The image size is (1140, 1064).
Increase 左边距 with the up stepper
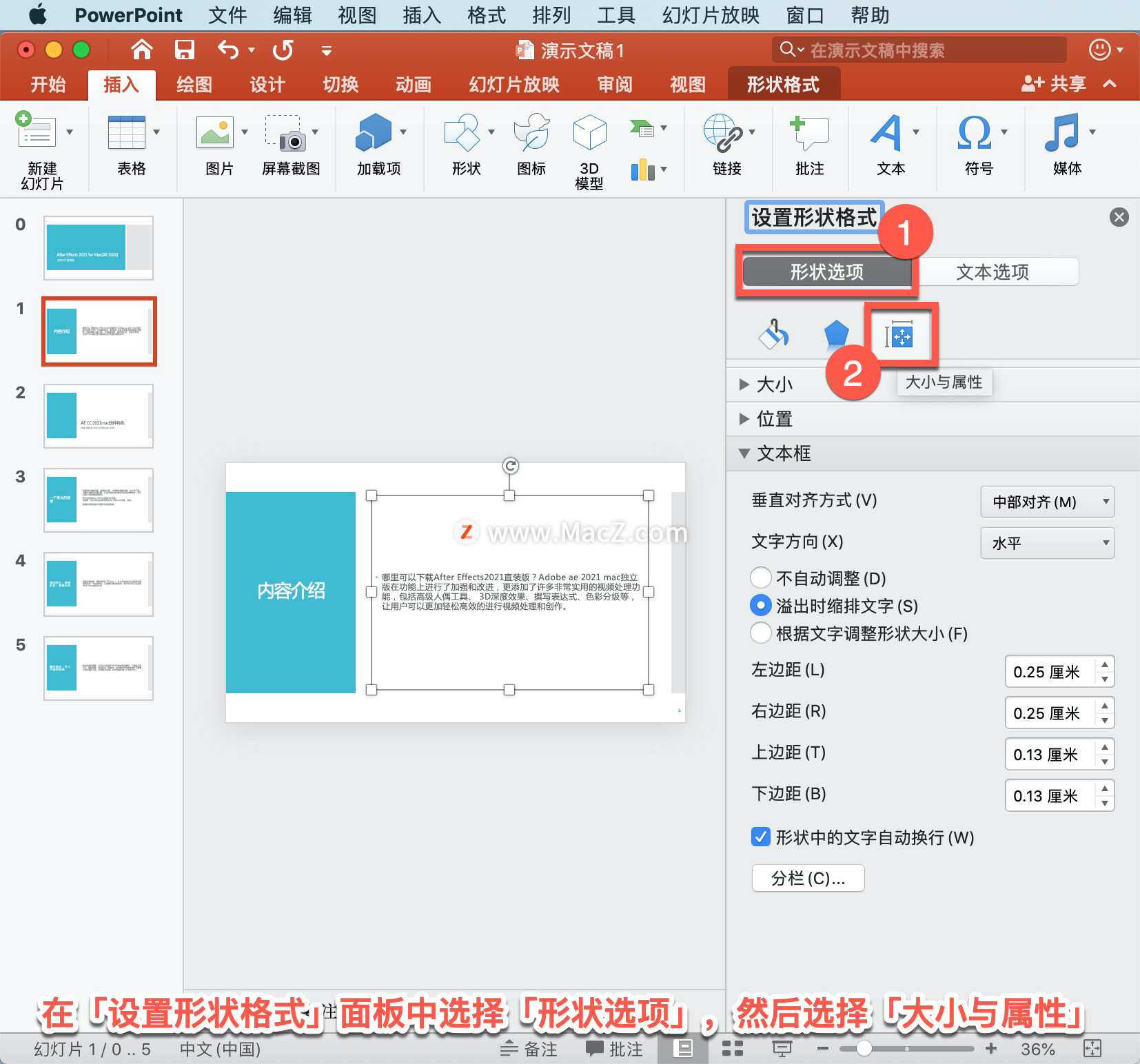point(1105,664)
